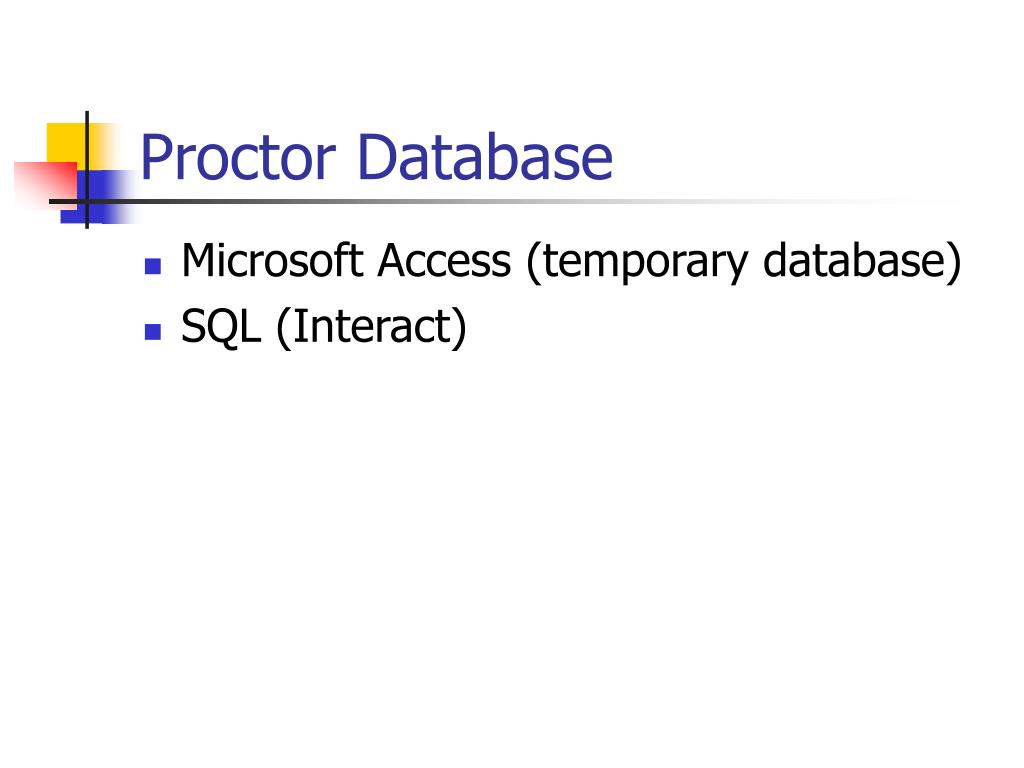Click the red gradient square decoration

[40, 182]
